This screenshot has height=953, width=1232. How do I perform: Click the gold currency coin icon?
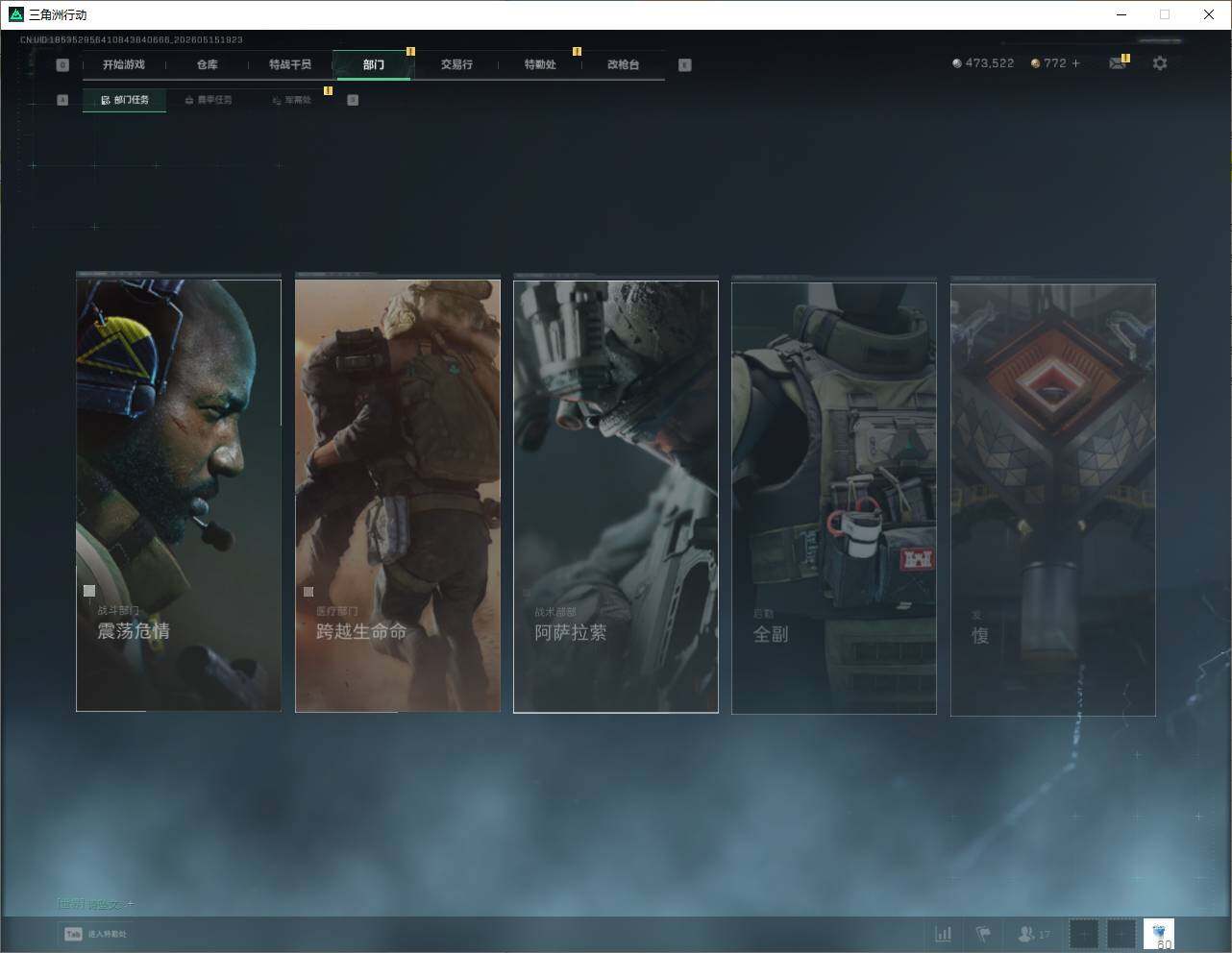(x=1035, y=63)
